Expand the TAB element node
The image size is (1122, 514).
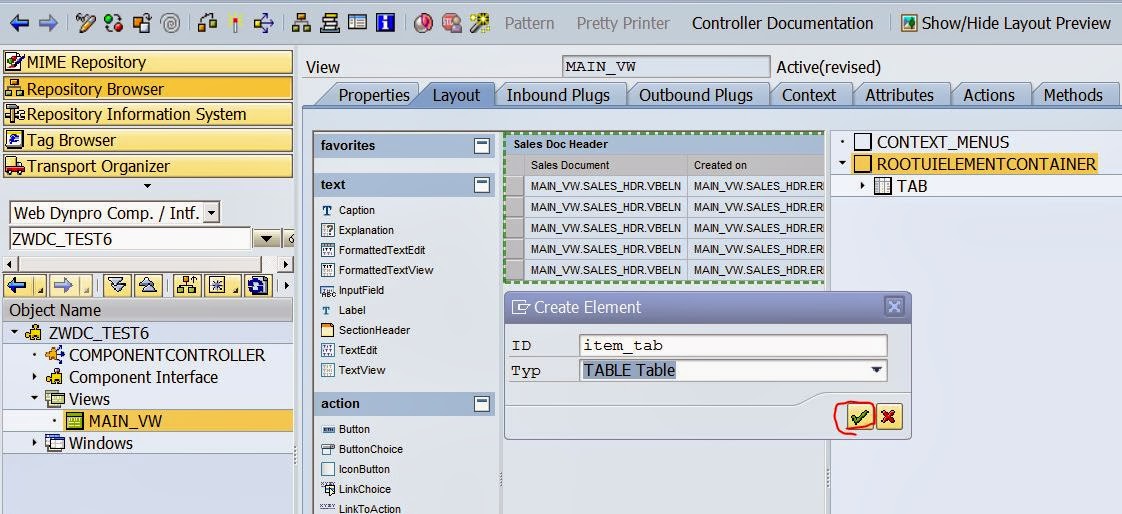point(862,186)
